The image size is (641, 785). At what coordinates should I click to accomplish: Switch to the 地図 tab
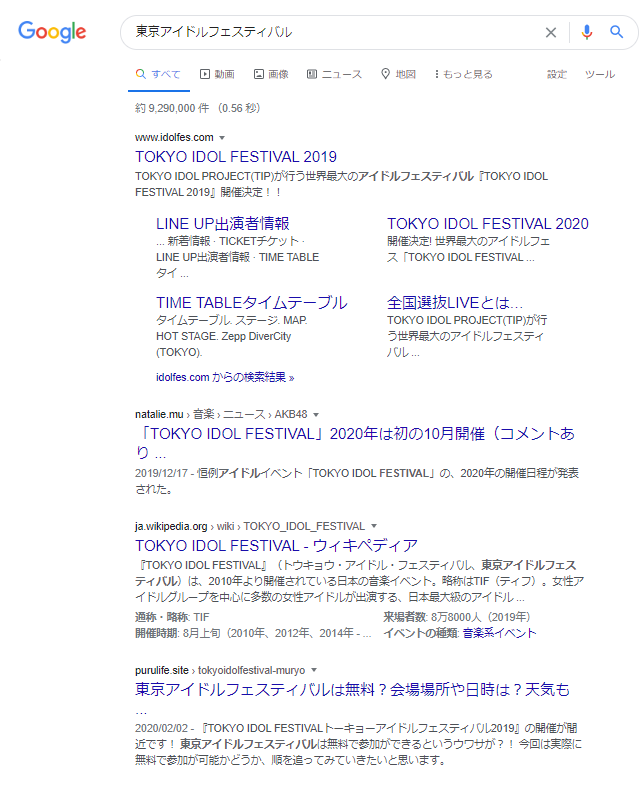398,74
